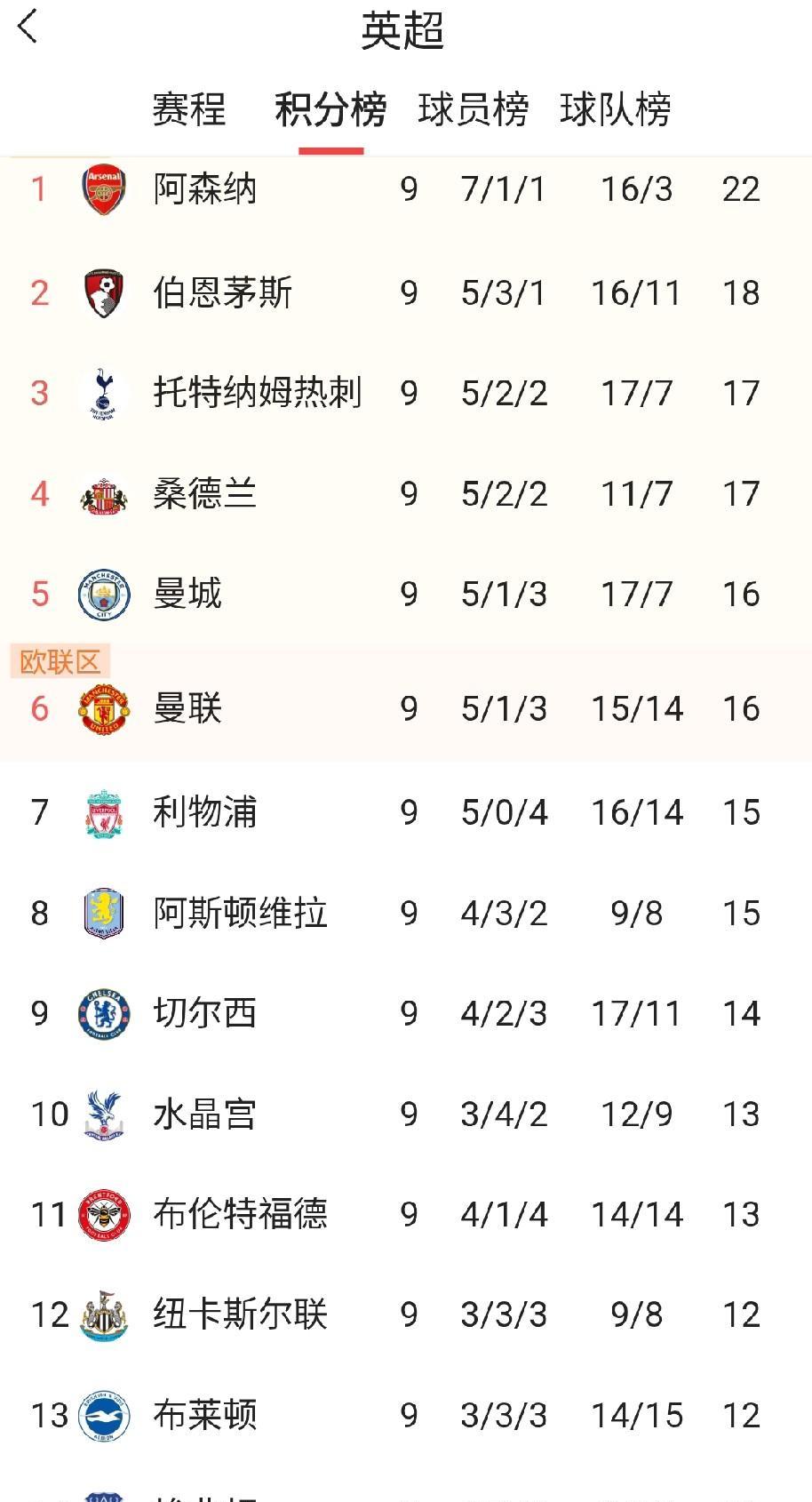This screenshot has height=1502, width=812.
Task: Tap the back arrow icon
Action: [x=28, y=27]
